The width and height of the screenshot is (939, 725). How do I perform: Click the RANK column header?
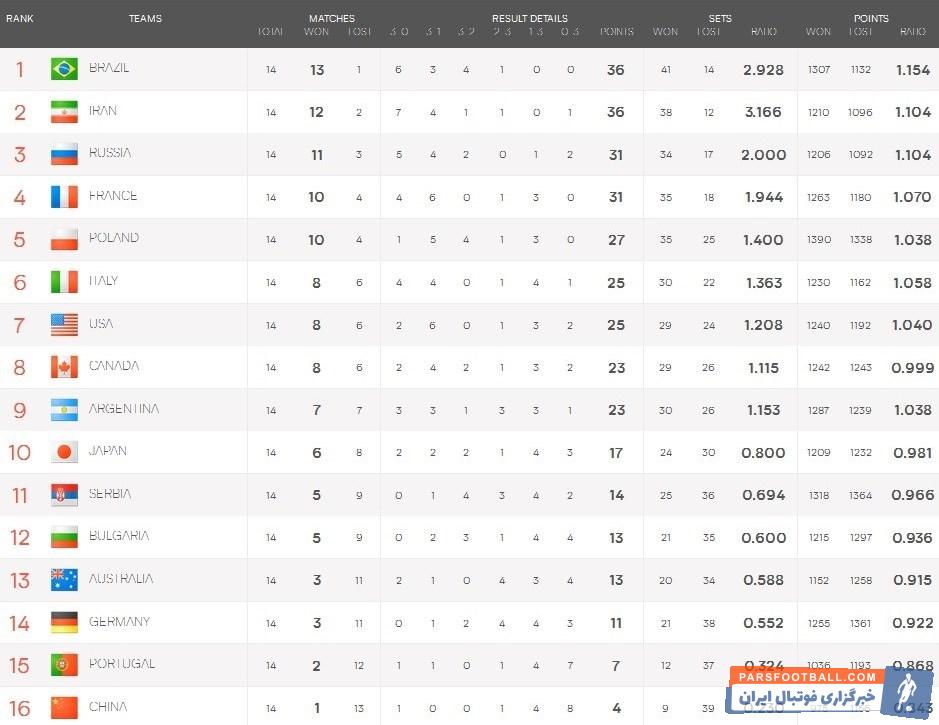point(20,18)
